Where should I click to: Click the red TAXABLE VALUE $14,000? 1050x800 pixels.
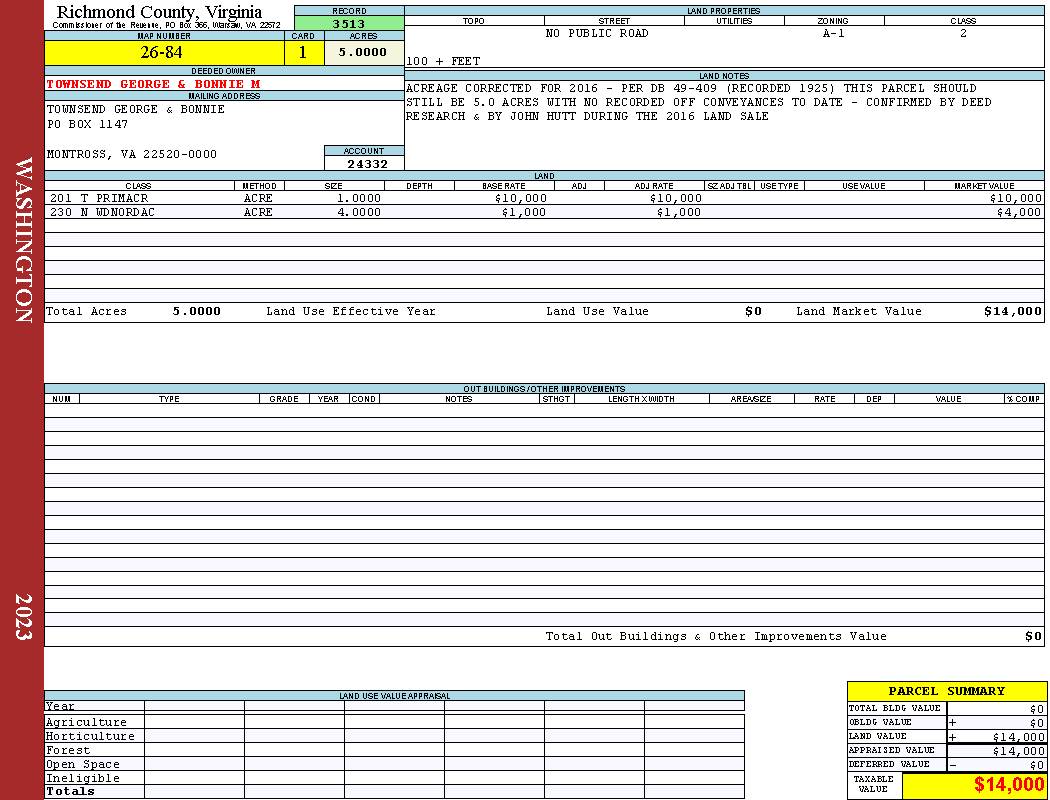point(1008,785)
